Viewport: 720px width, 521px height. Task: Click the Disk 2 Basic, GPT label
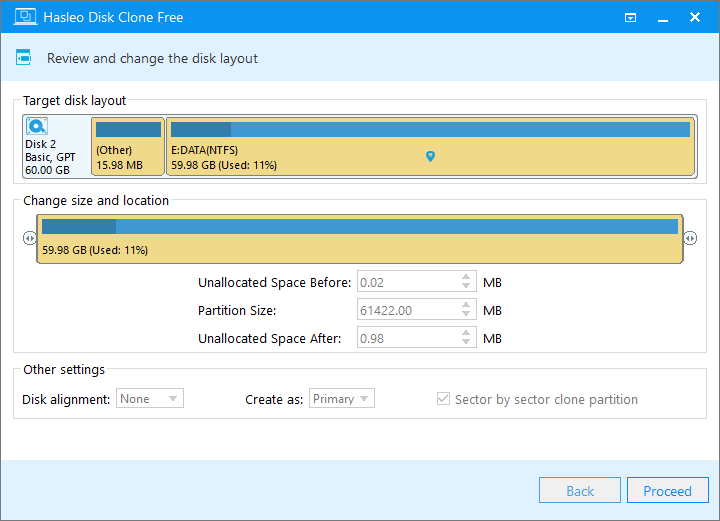pyautogui.click(x=50, y=157)
